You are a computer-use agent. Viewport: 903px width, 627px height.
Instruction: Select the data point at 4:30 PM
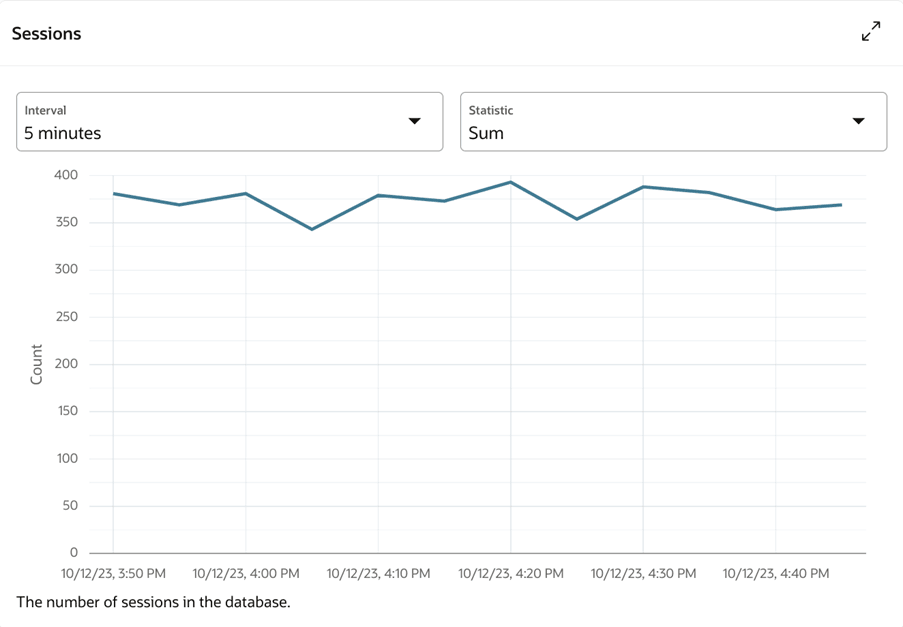pyautogui.click(x=643, y=187)
